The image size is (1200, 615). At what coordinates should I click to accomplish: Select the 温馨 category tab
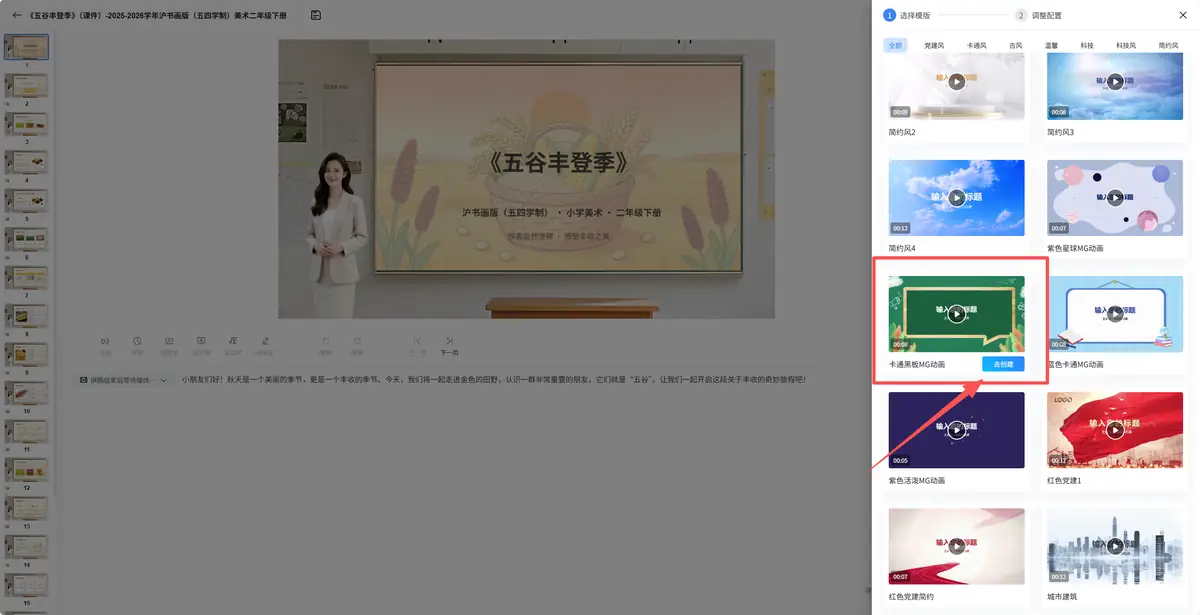pos(1052,46)
